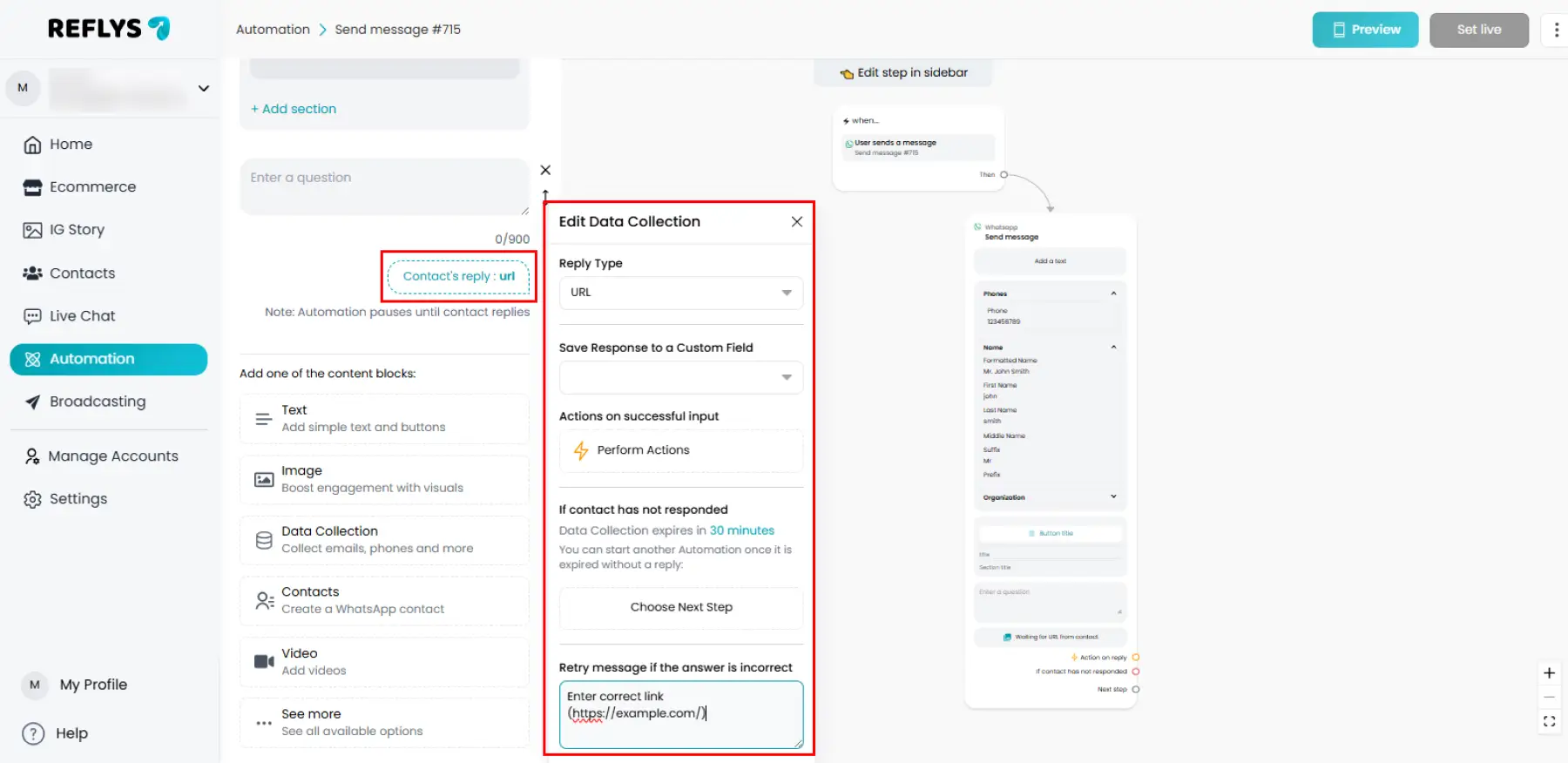The image size is (1568, 763).
Task: Click the Set live button
Action: point(1478,30)
